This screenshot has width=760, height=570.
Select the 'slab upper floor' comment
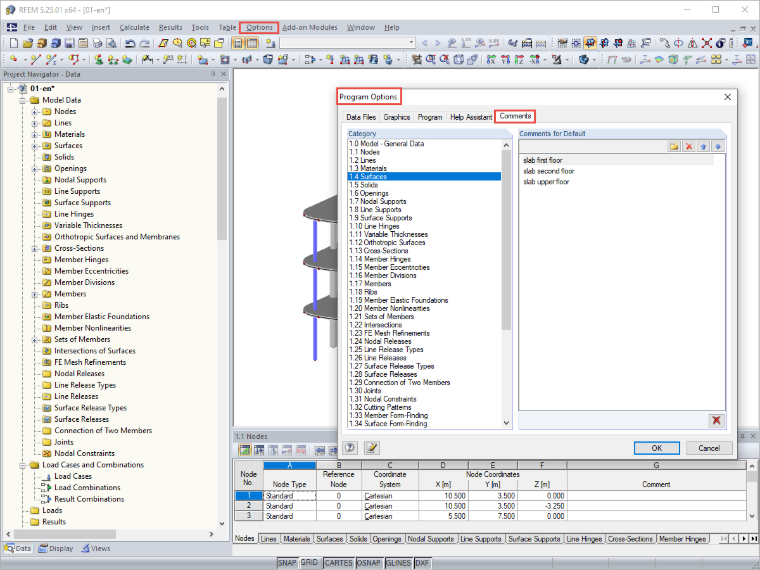[546, 182]
